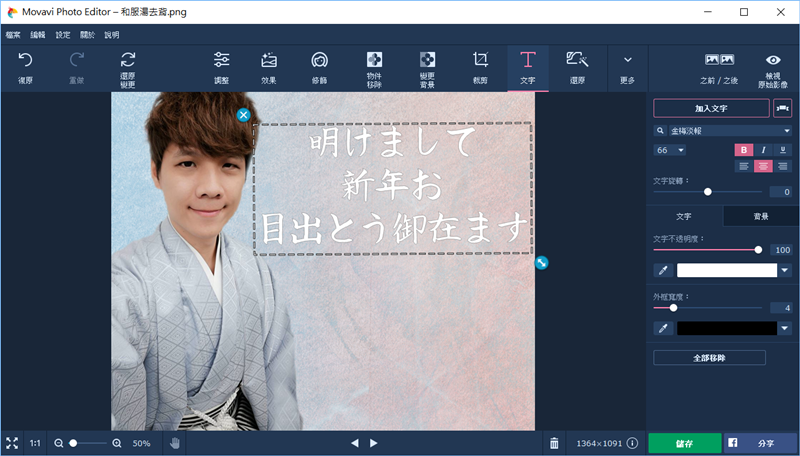Expand the text color dropdown arrow
The width and height of the screenshot is (800, 456).
click(785, 270)
